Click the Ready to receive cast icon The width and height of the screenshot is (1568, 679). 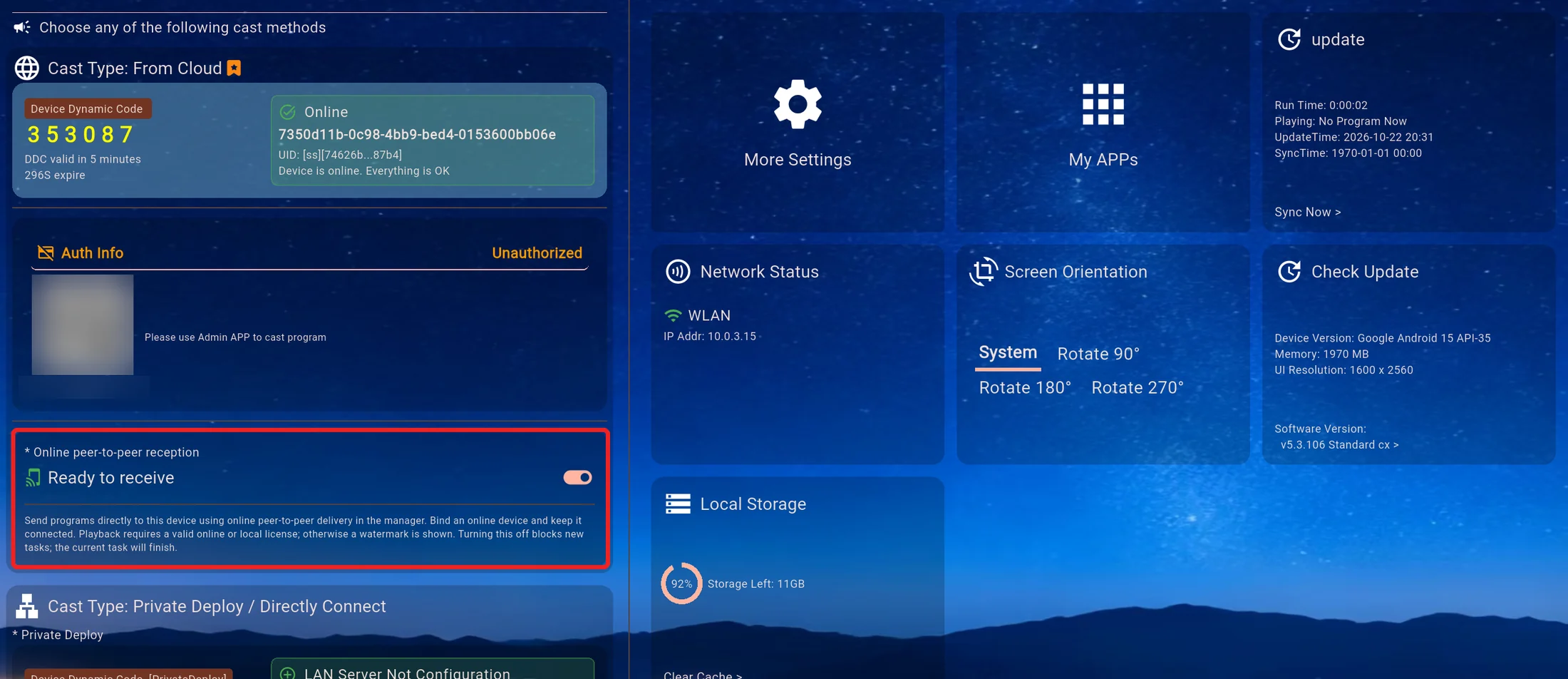tap(33, 478)
